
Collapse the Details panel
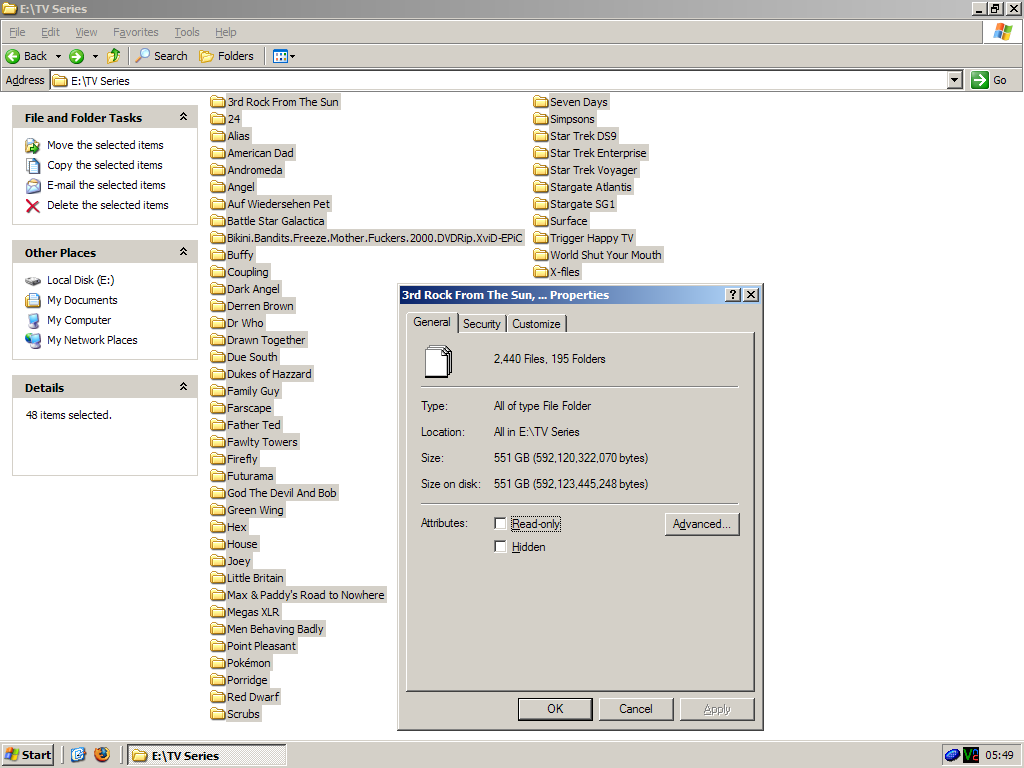pyautogui.click(x=184, y=387)
